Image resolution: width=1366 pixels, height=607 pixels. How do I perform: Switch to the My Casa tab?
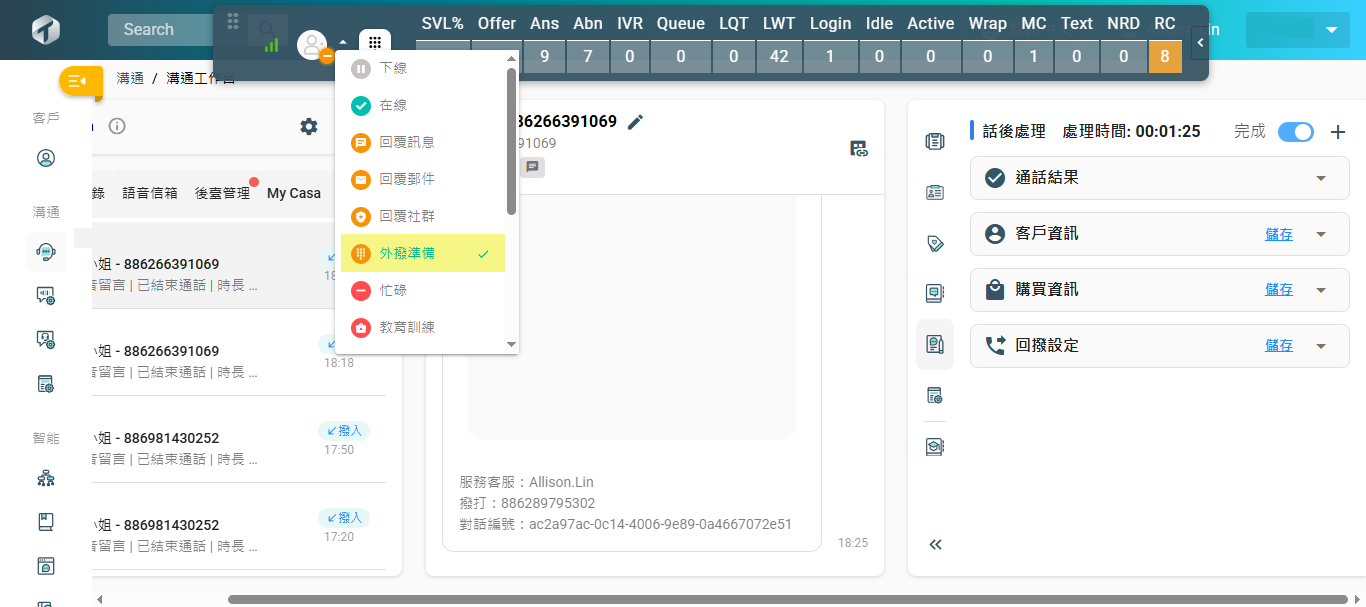[293, 193]
